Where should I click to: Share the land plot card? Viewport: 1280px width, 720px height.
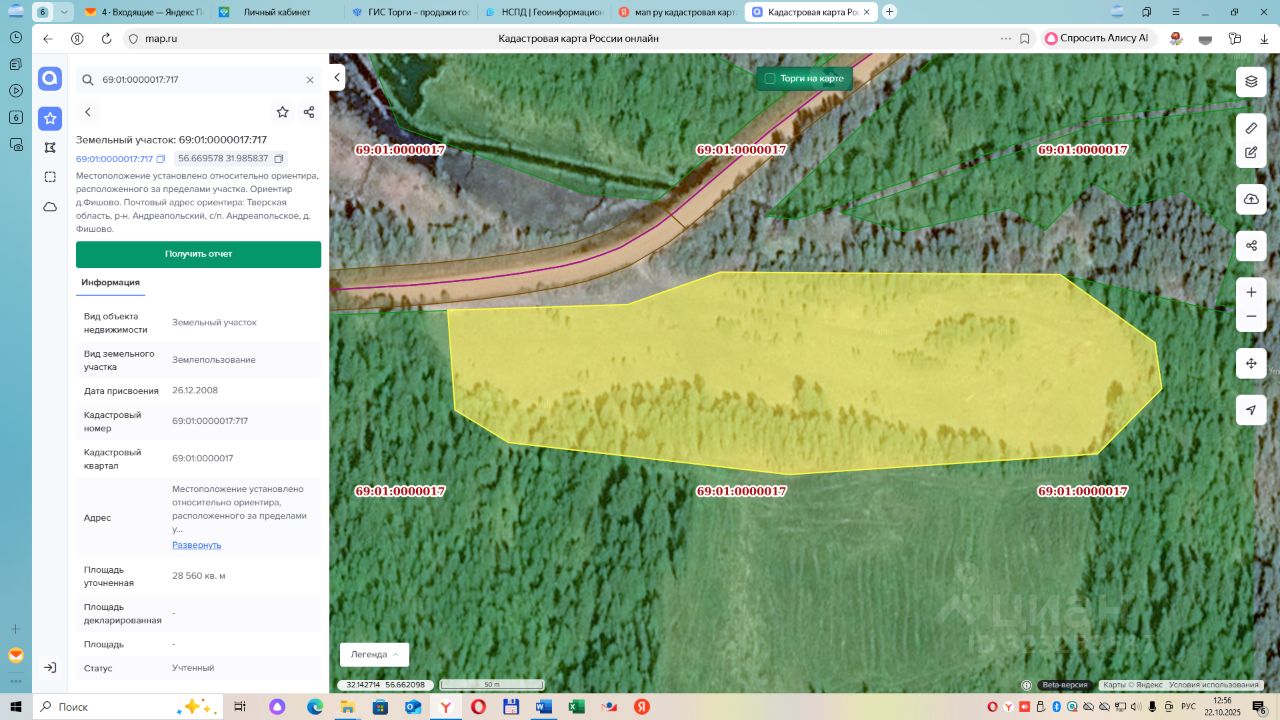pos(309,112)
